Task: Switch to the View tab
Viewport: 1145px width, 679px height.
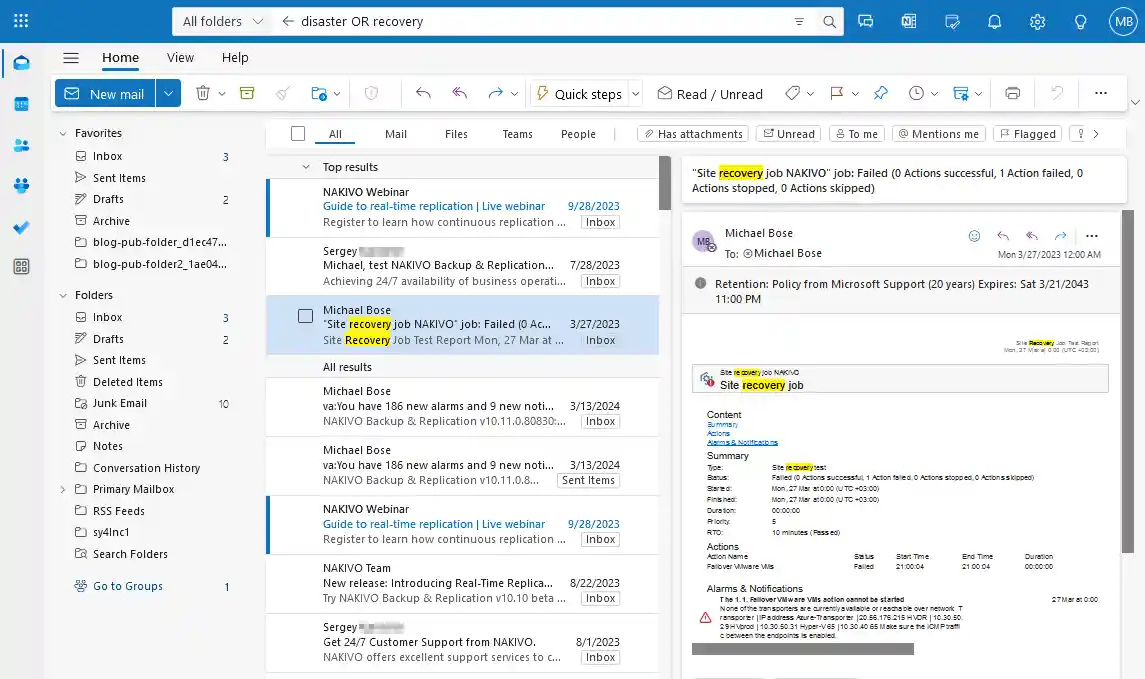Action: [180, 58]
